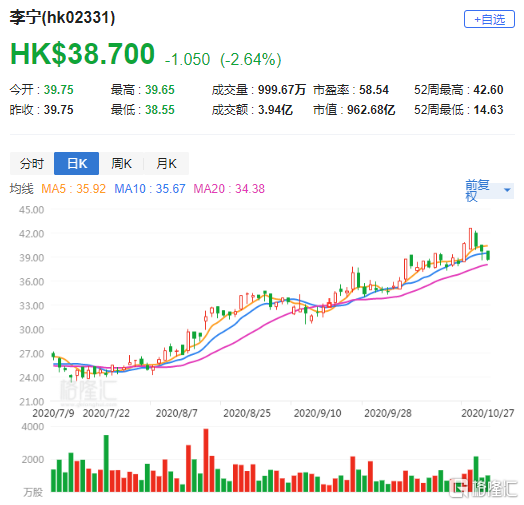Click the HK$38.700 current price
This screenshot has height=505, width=524.
[83, 54]
